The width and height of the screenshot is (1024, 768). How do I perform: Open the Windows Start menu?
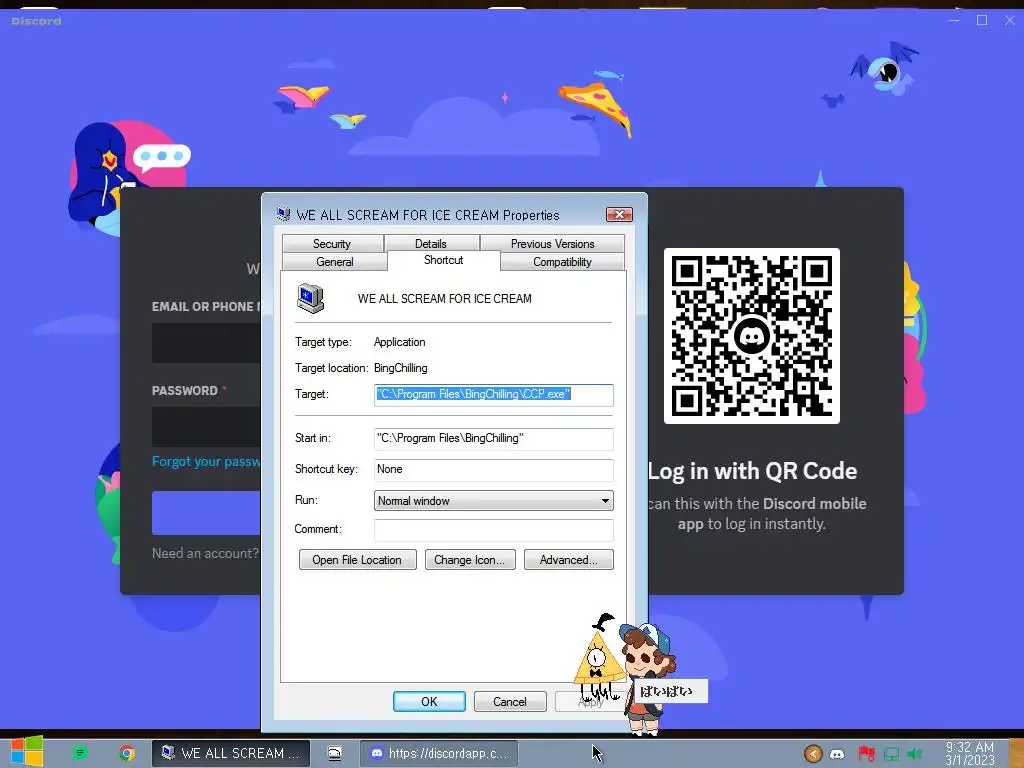coord(26,751)
